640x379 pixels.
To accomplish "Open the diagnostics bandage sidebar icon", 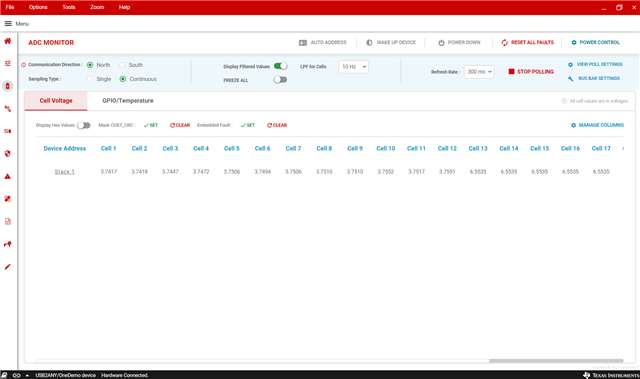I will coord(8,199).
